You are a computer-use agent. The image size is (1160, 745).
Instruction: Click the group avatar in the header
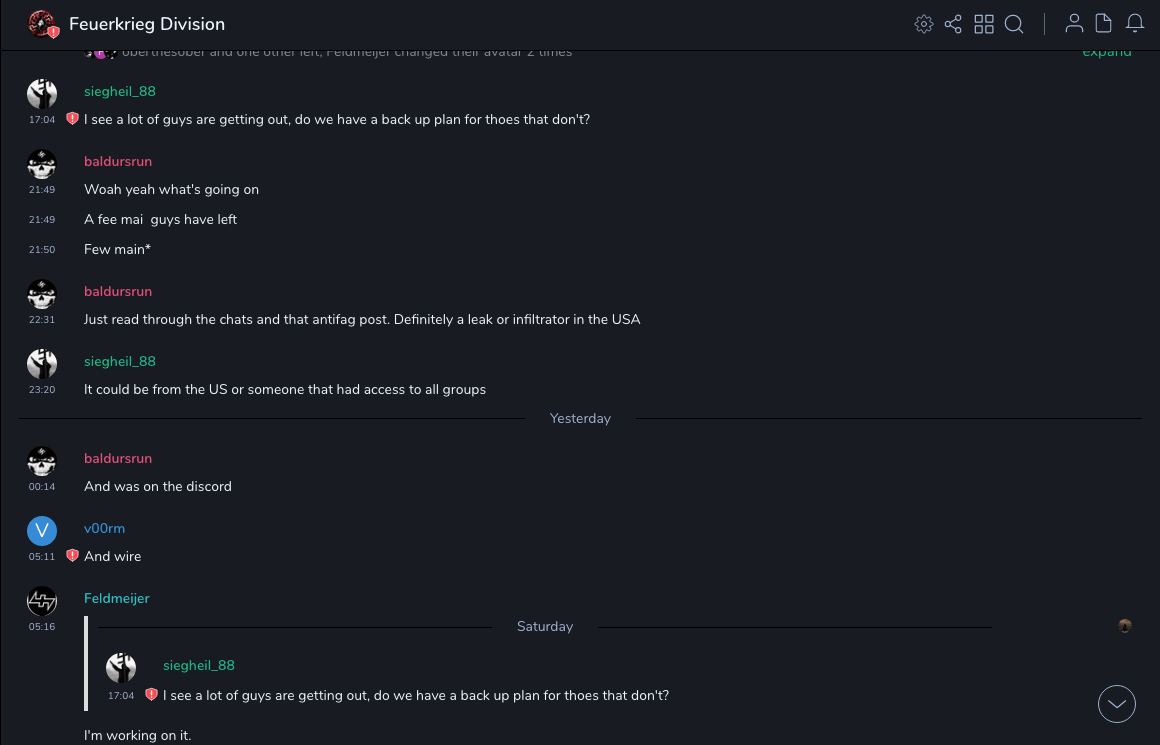coord(41,23)
